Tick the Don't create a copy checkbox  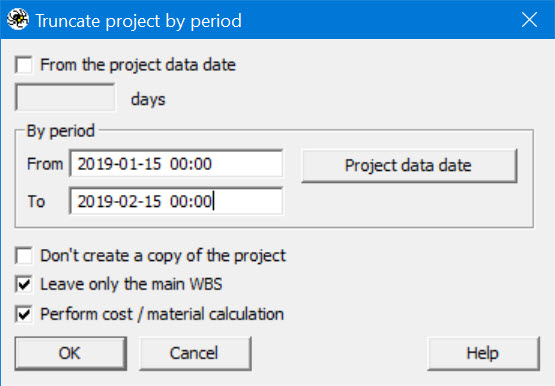[x=24, y=255]
